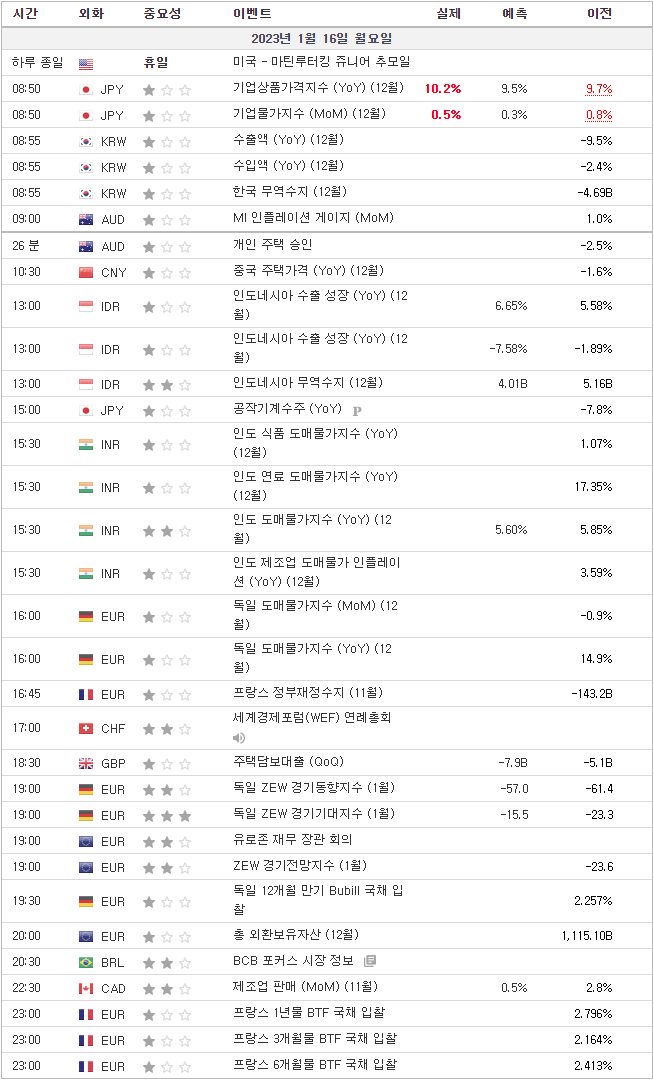Screen dimensions: 654x1080
Task: Click the speaker icon under 세계경제포럼(WEF) 연례총회
Action: coord(239,738)
